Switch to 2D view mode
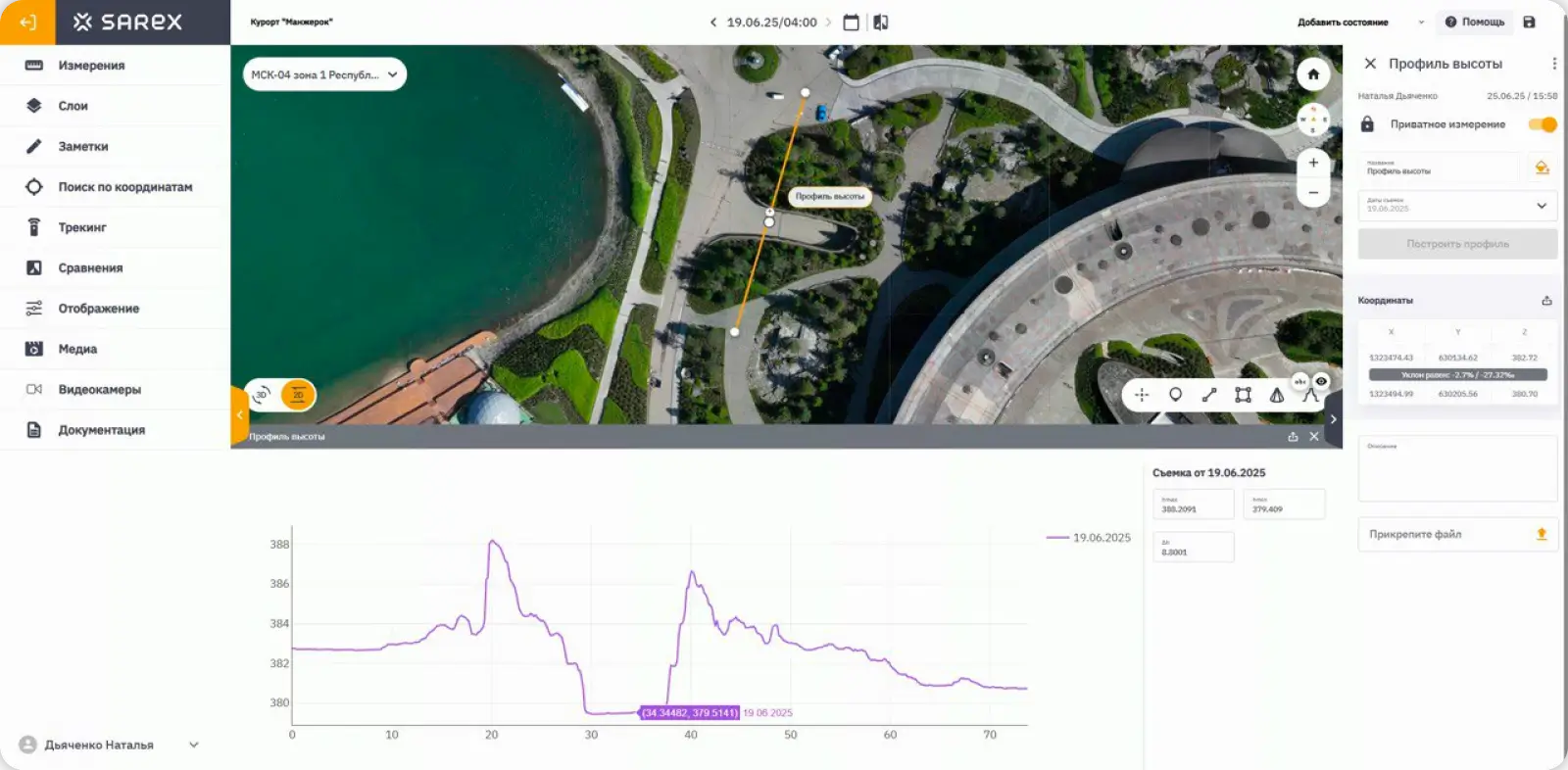1568x770 pixels. pos(298,395)
